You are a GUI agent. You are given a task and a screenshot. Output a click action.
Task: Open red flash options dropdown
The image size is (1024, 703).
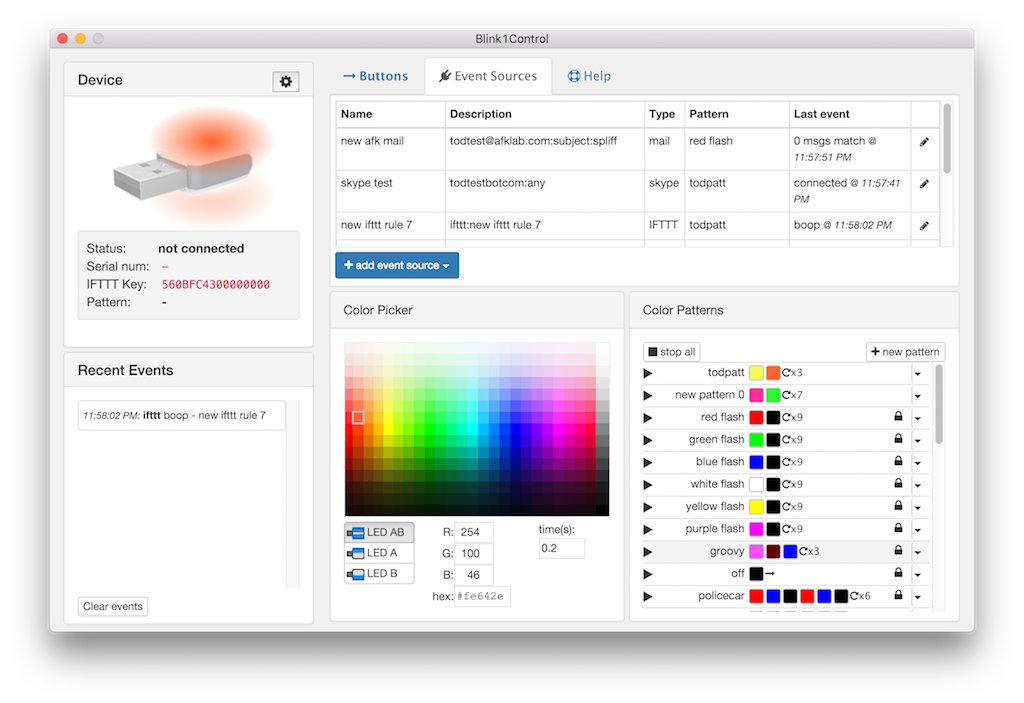(918, 418)
